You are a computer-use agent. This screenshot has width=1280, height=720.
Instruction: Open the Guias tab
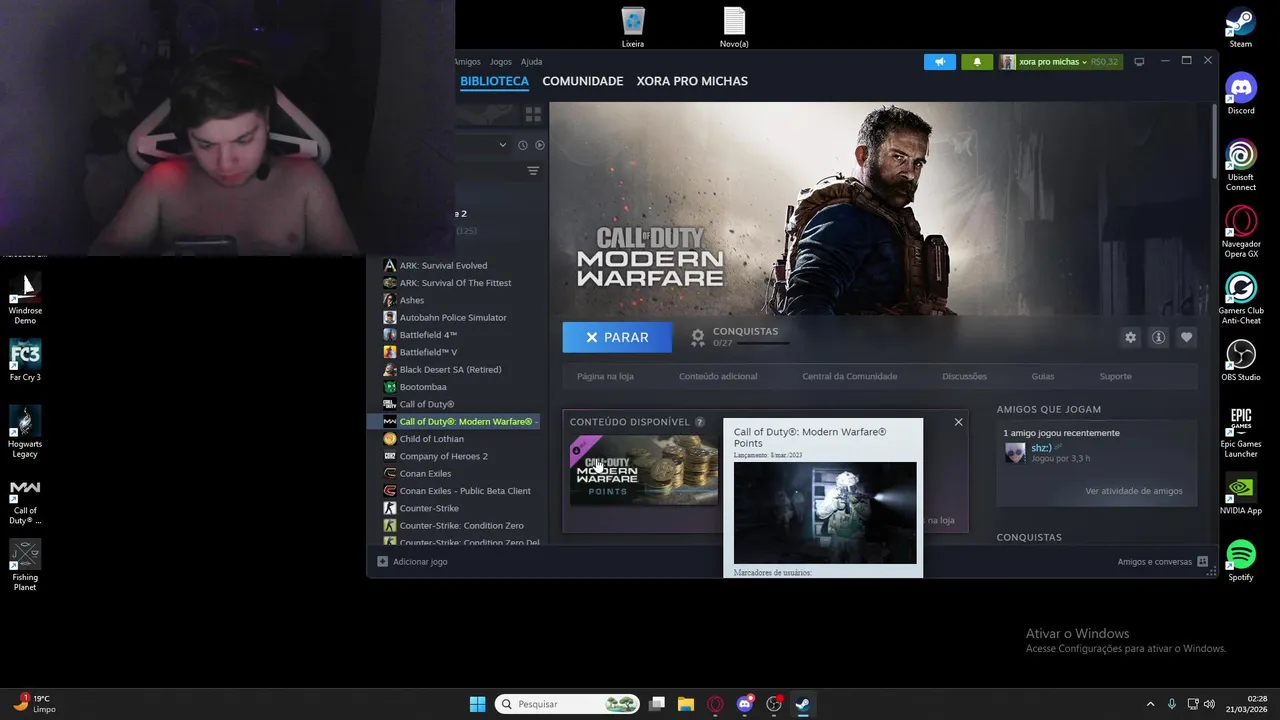pyautogui.click(x=1043, y=376)
